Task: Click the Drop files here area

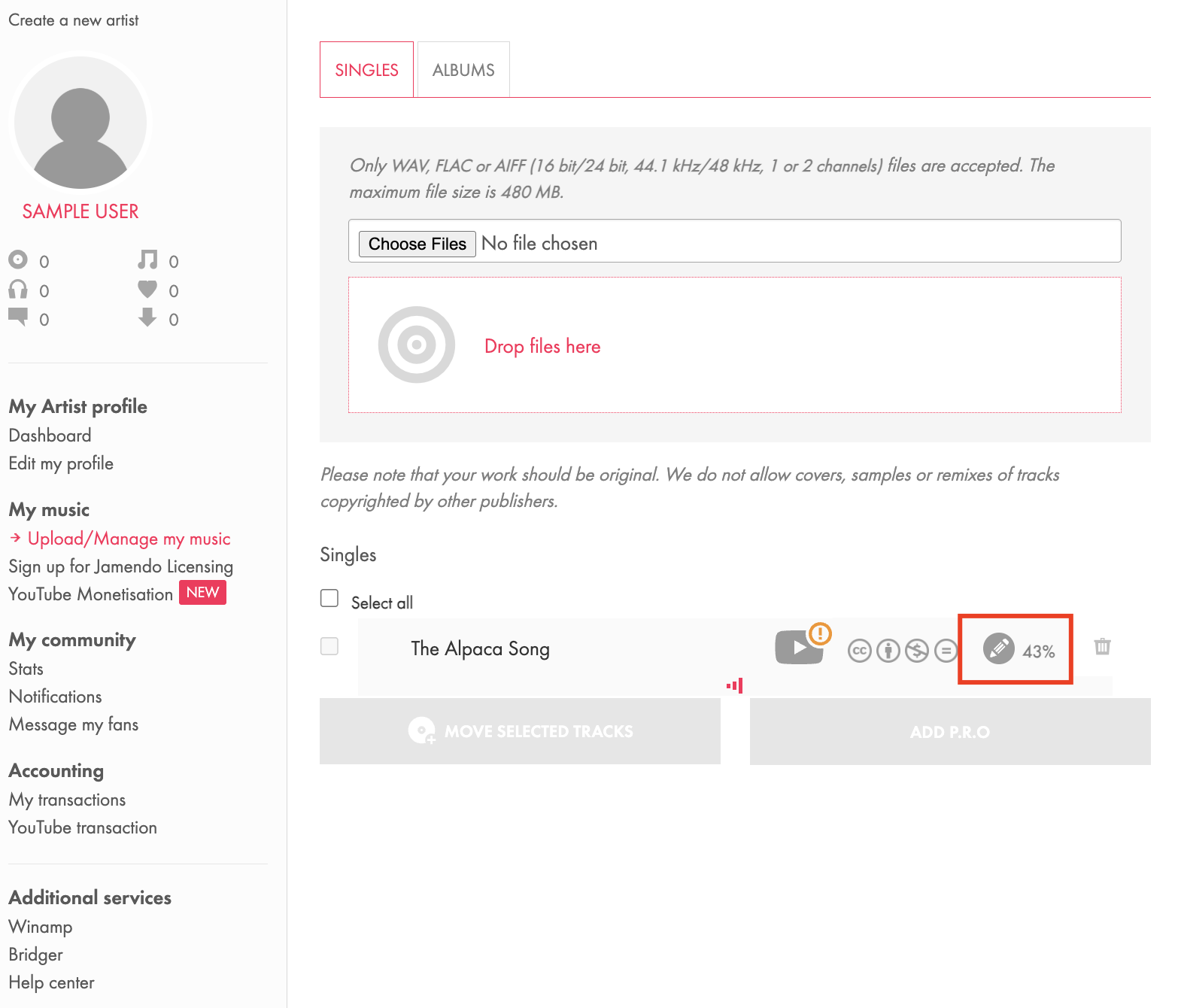Action: click(734, 345)
